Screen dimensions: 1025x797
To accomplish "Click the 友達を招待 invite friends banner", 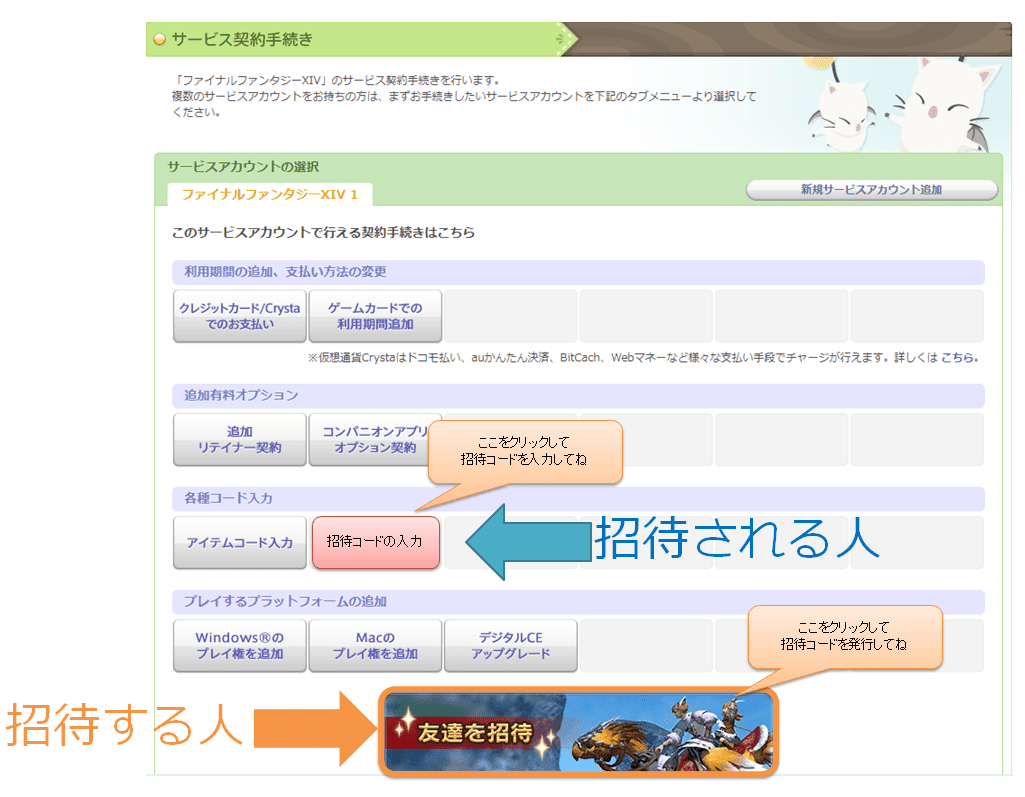I will click(x=578, y=737).
